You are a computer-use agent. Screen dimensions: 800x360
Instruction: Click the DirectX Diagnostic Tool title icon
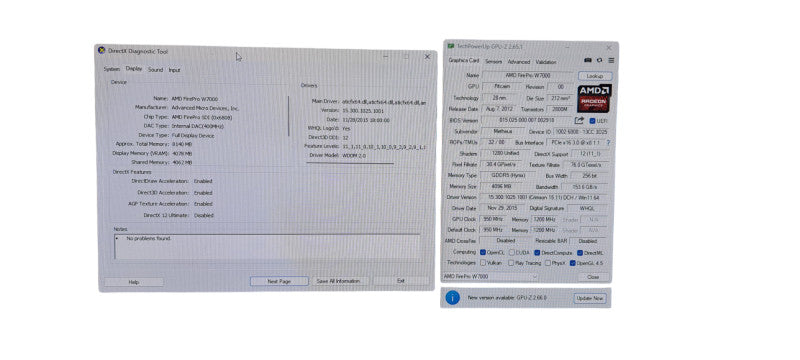[102, 50]
